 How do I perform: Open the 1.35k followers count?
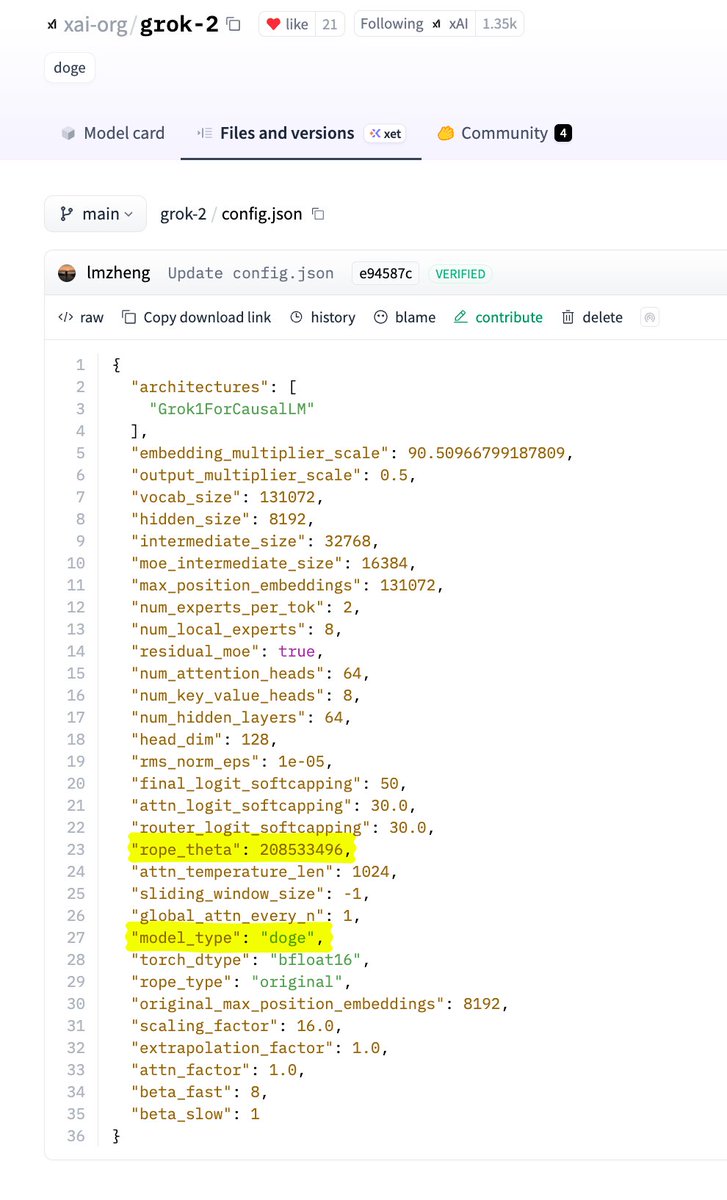point(499,24)
